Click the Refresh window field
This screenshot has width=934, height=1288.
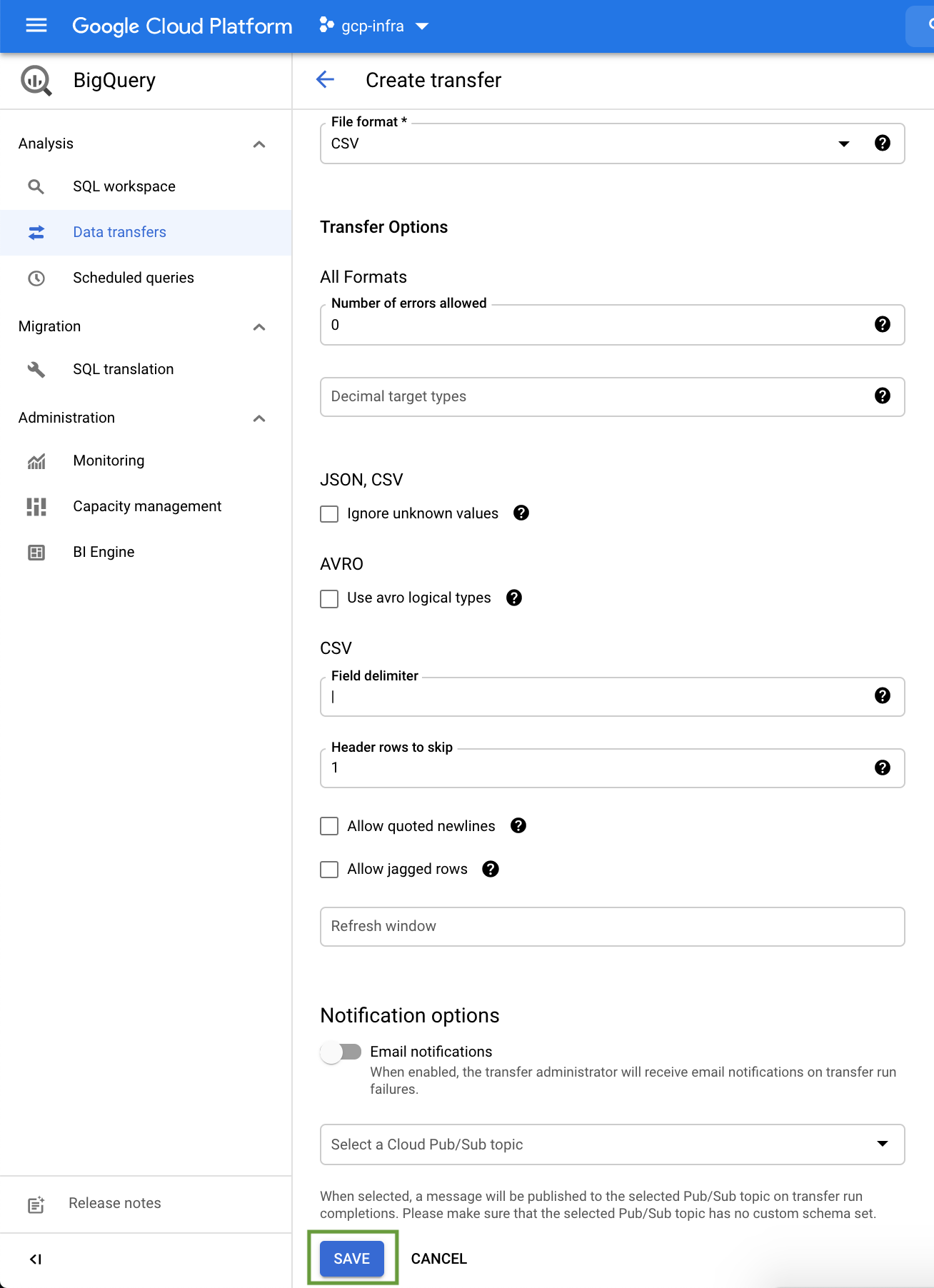point(613,926)
